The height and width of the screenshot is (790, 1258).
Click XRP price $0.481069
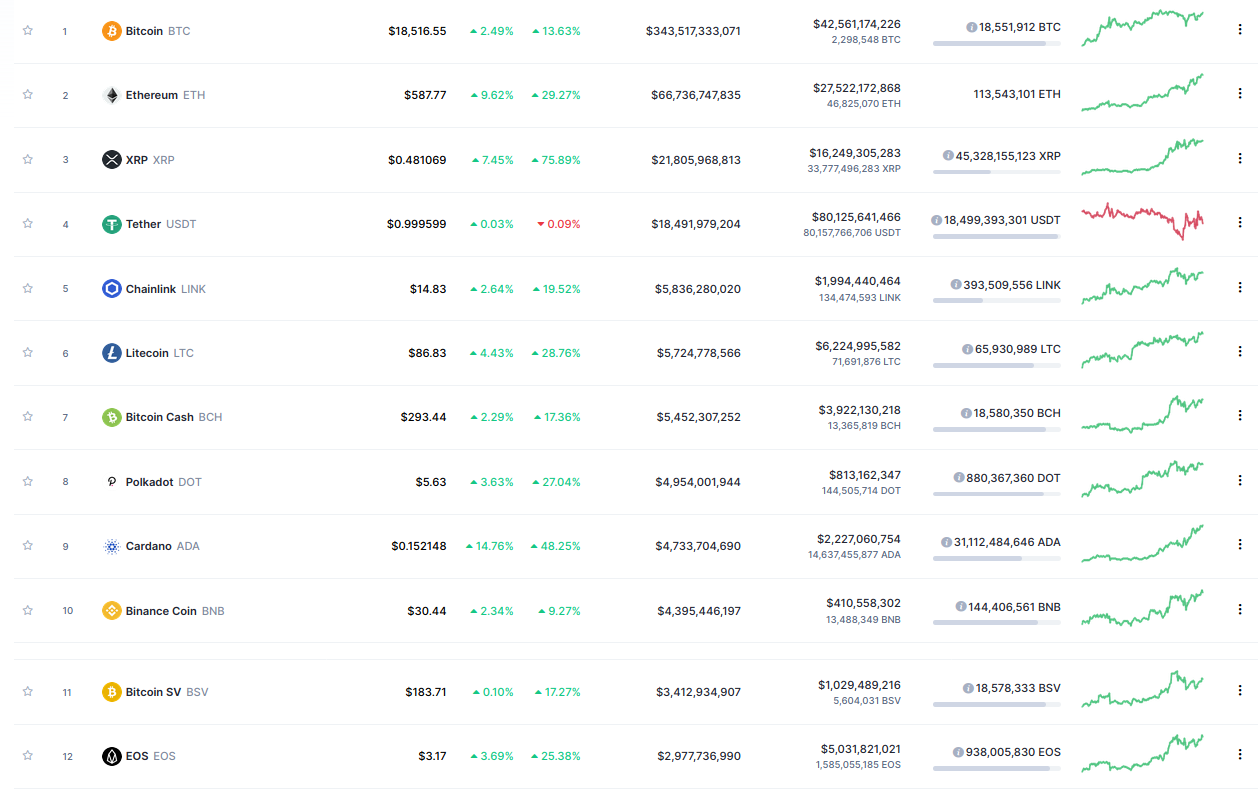[417, 160]
